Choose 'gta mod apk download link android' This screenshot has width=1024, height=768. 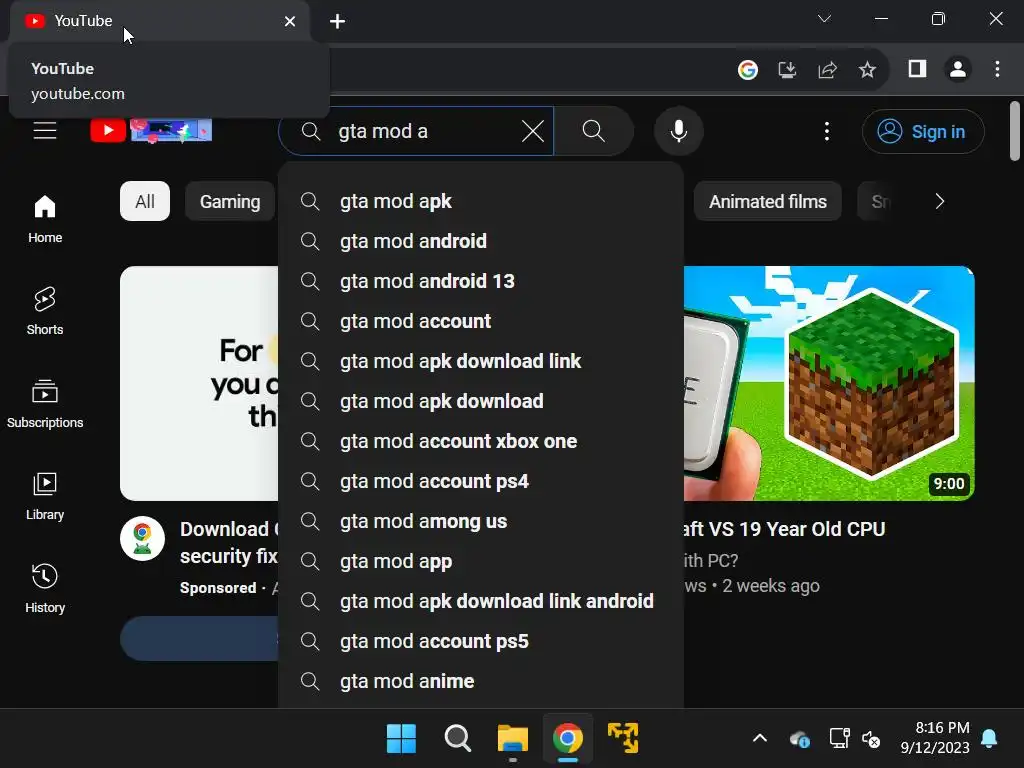pyautogui.click(x=481, y=601)
